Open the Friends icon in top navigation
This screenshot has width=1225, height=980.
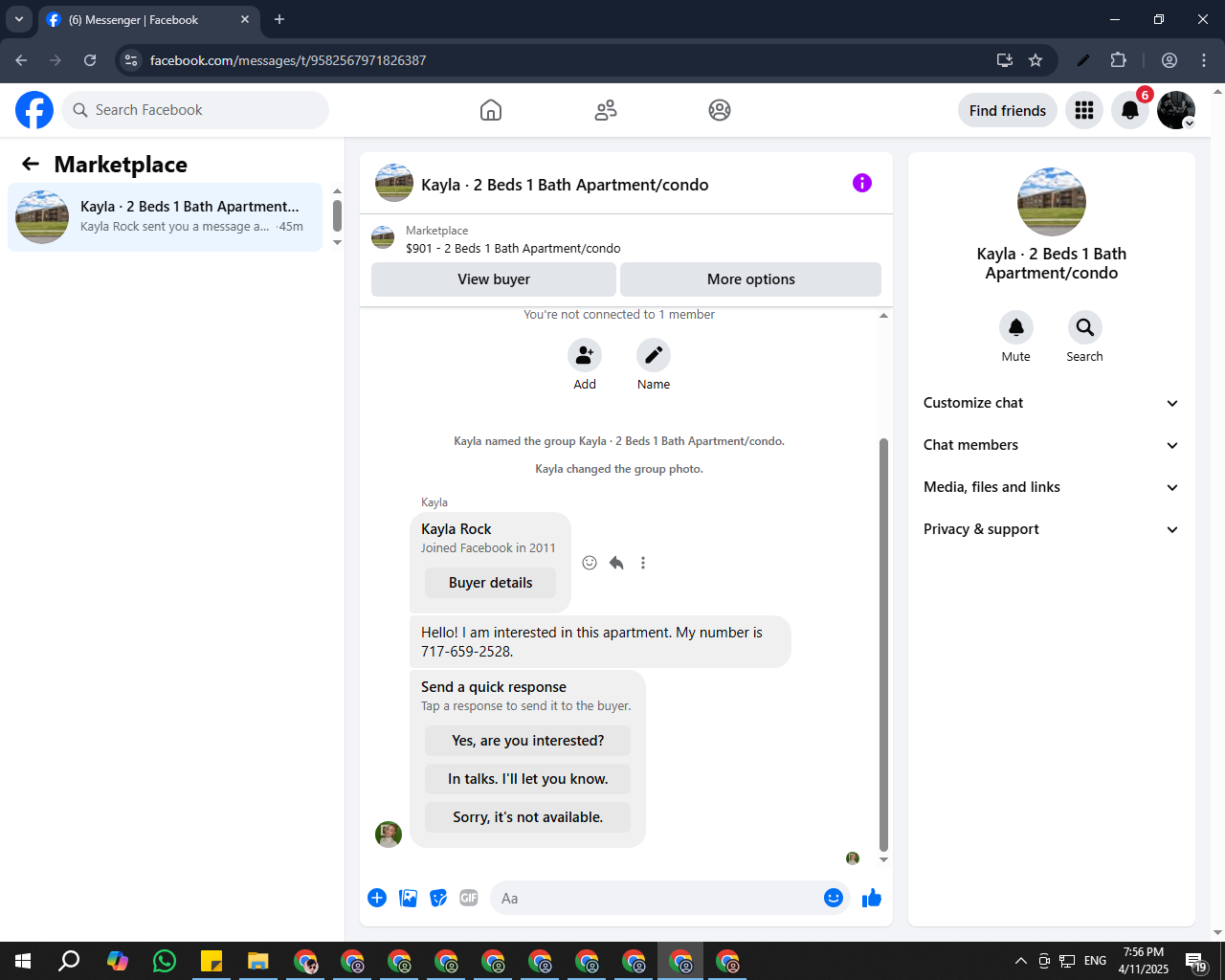(606, 110)
